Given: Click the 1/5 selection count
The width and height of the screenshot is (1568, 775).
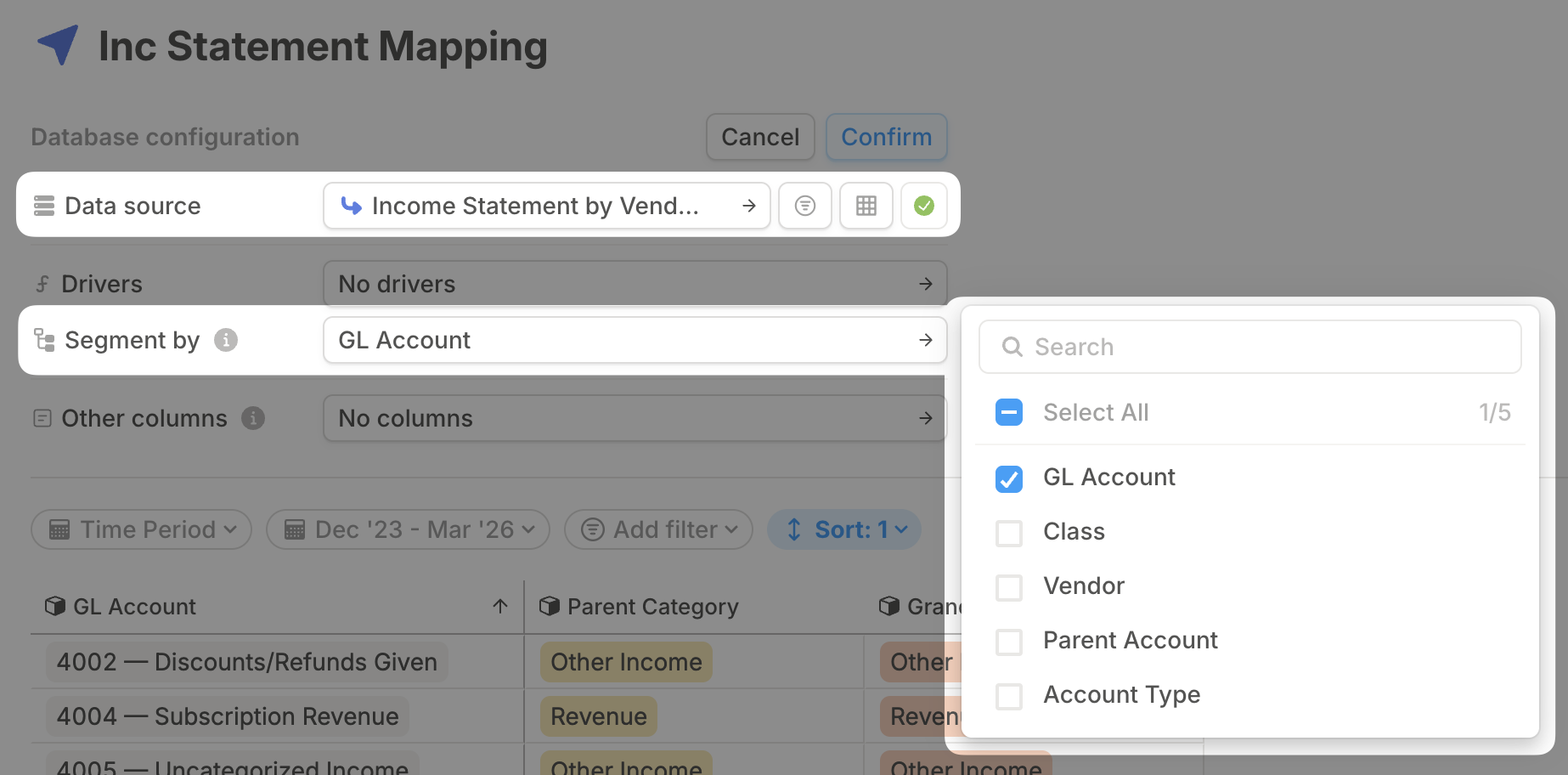Looking at the screenshot, I should coord(1495,412).
